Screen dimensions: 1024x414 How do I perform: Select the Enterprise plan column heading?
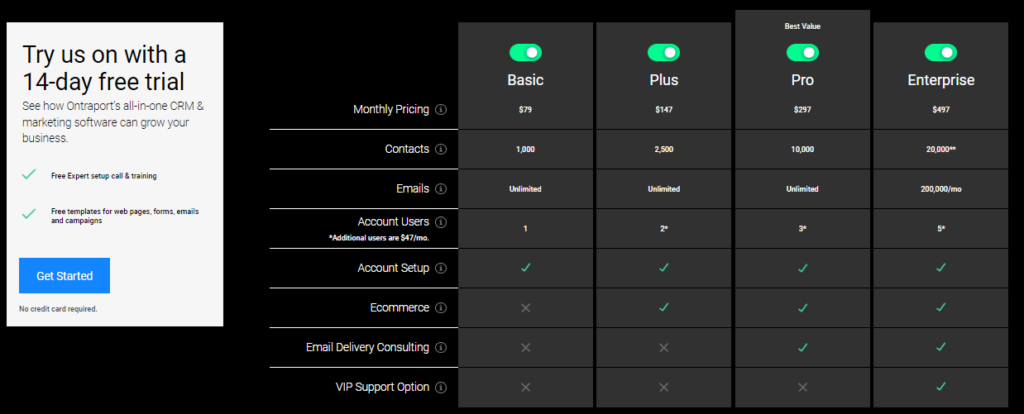click(x=941, y=80)
